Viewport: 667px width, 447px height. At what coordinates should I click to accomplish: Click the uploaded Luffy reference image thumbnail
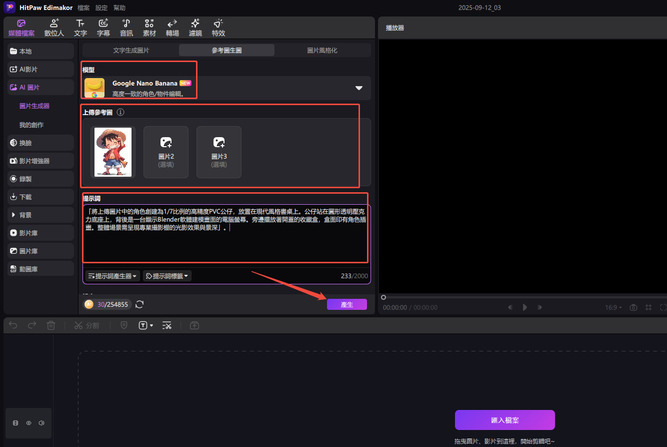(x=112, y=152)
